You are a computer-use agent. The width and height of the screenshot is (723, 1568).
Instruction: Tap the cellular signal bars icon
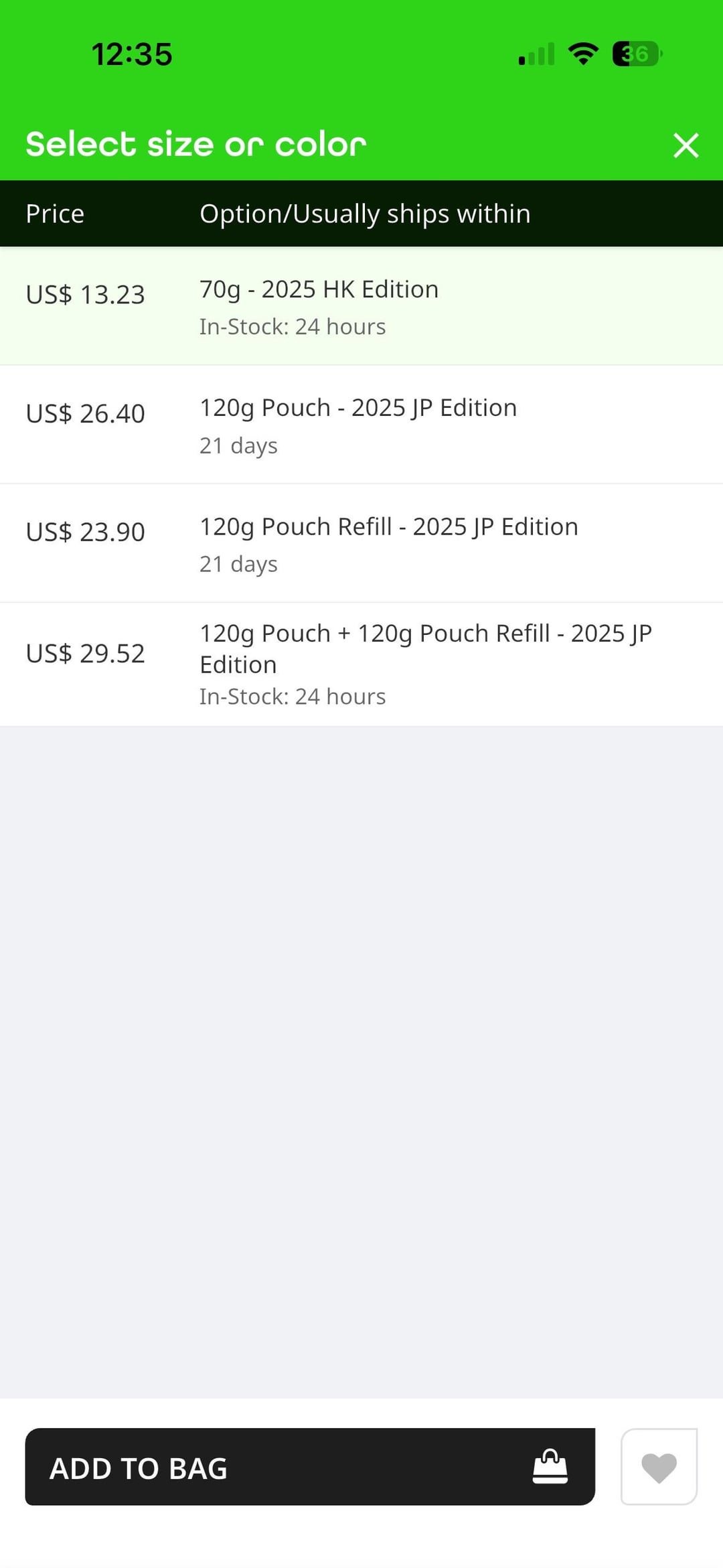click(x=536, y=54)
